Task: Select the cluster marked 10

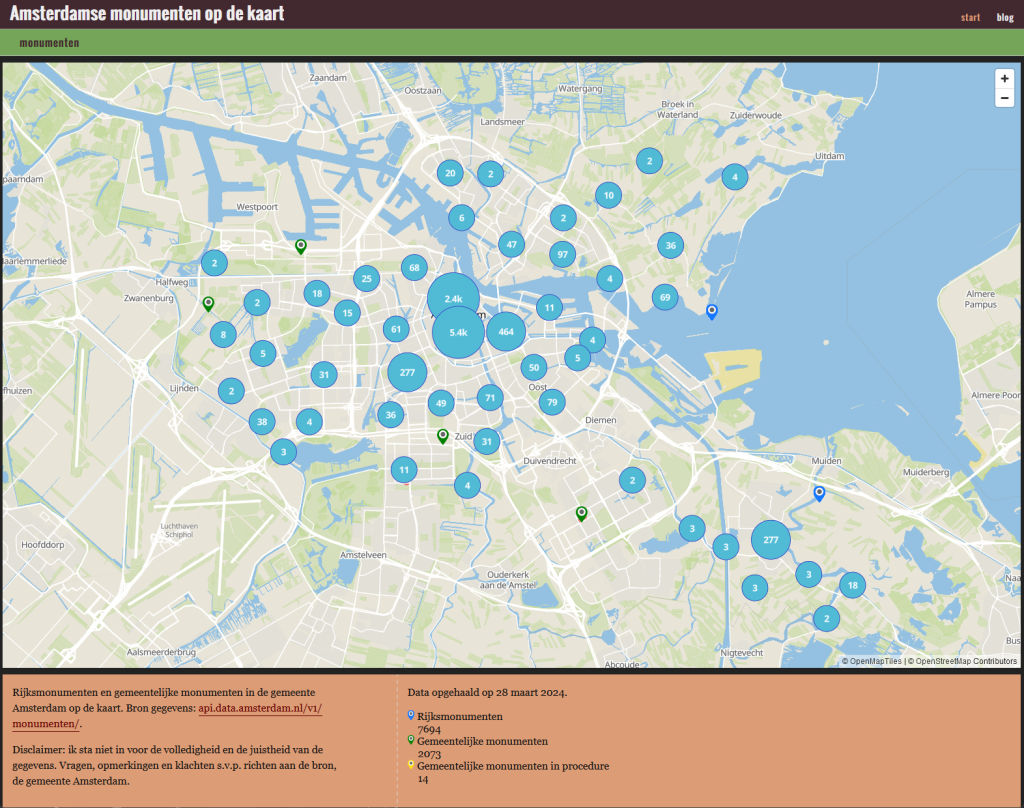Action: point(609,195)
